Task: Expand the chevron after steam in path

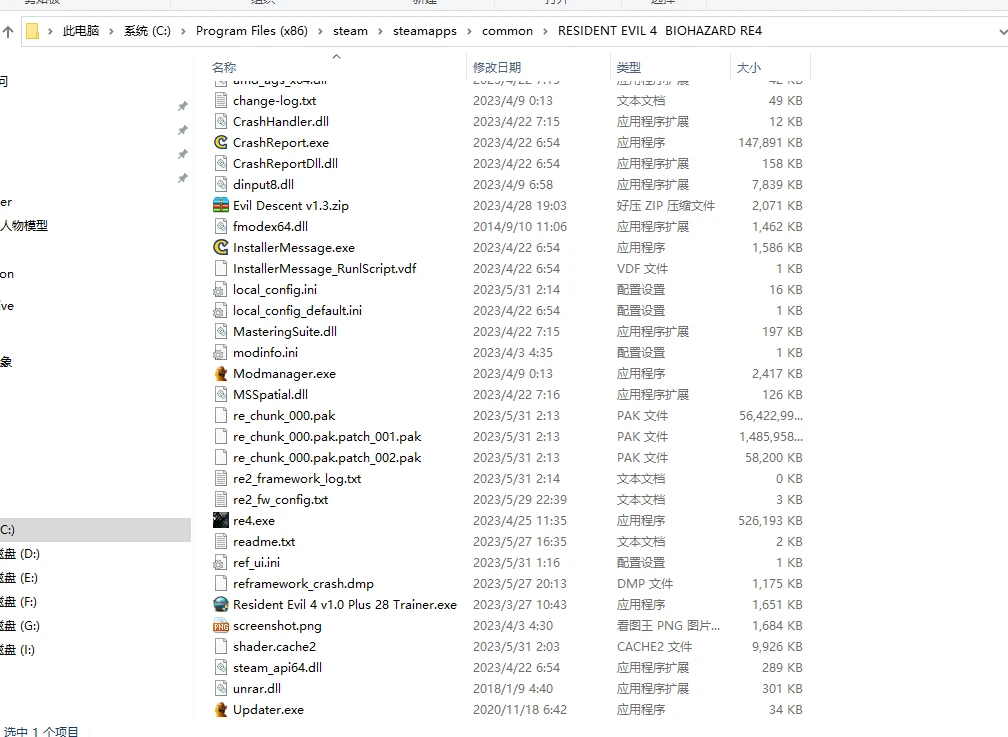Action: click(380, 31)
